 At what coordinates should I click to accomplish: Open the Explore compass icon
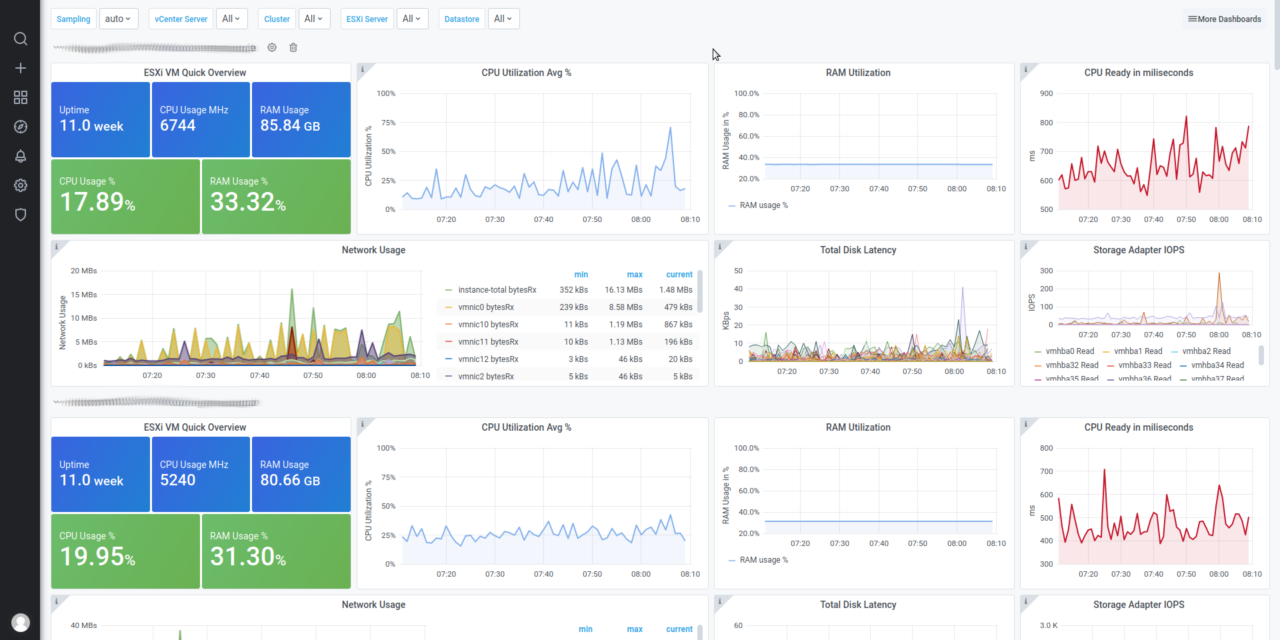click(x=20, y=126)
